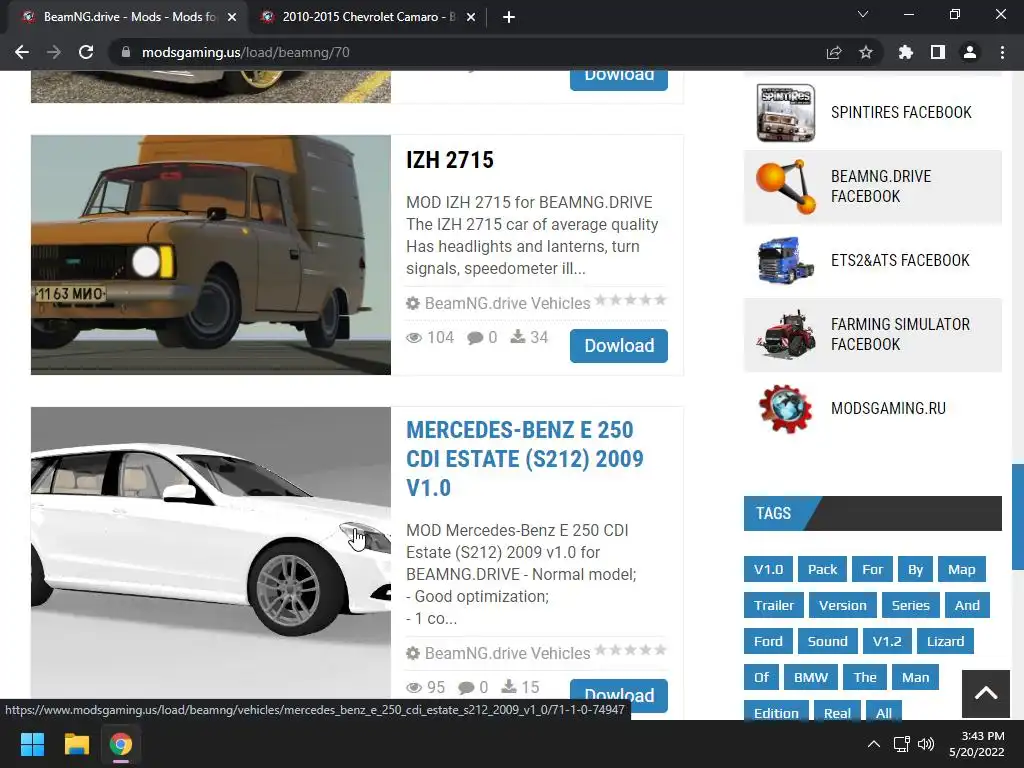Select the Sound tag
This screenshot has height=768, width=1024.
tap(827, 641)
